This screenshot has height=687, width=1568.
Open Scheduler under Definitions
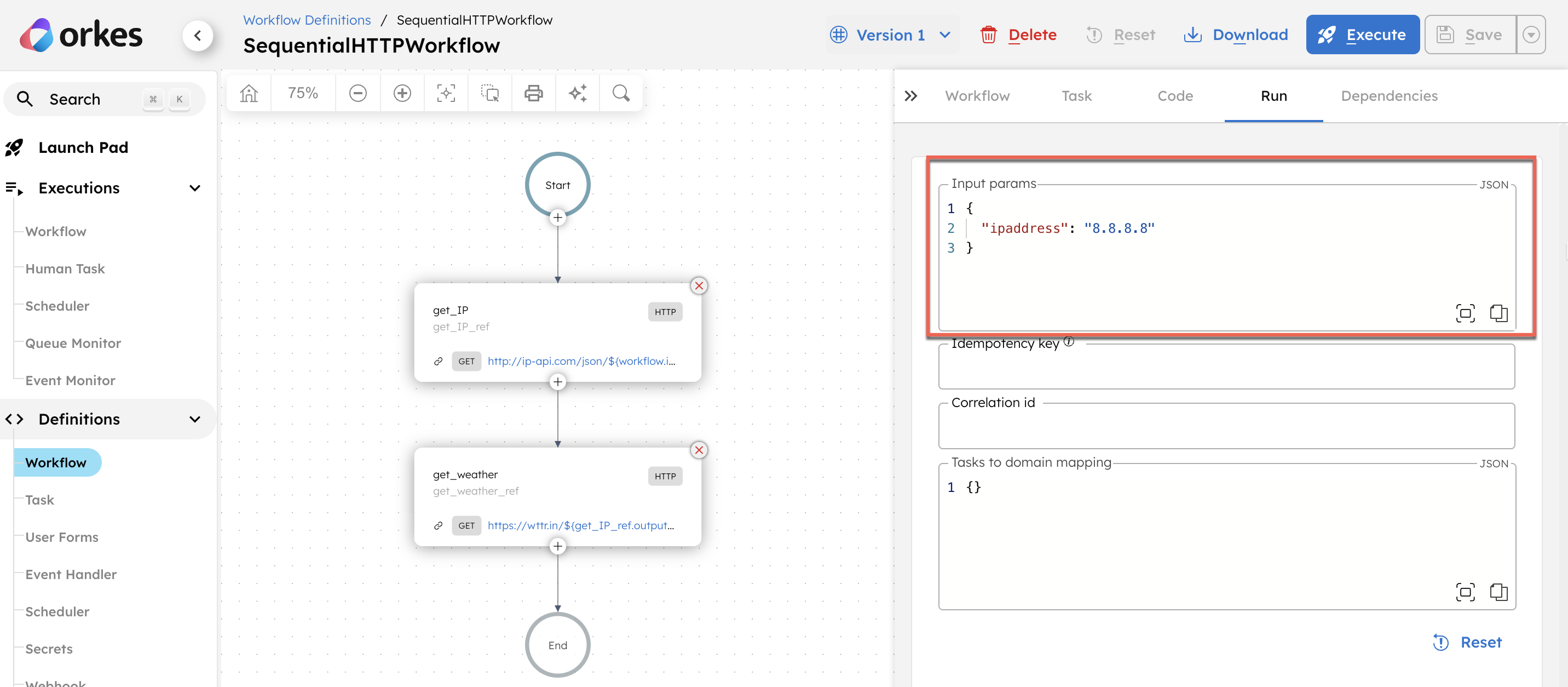(56, 611)
